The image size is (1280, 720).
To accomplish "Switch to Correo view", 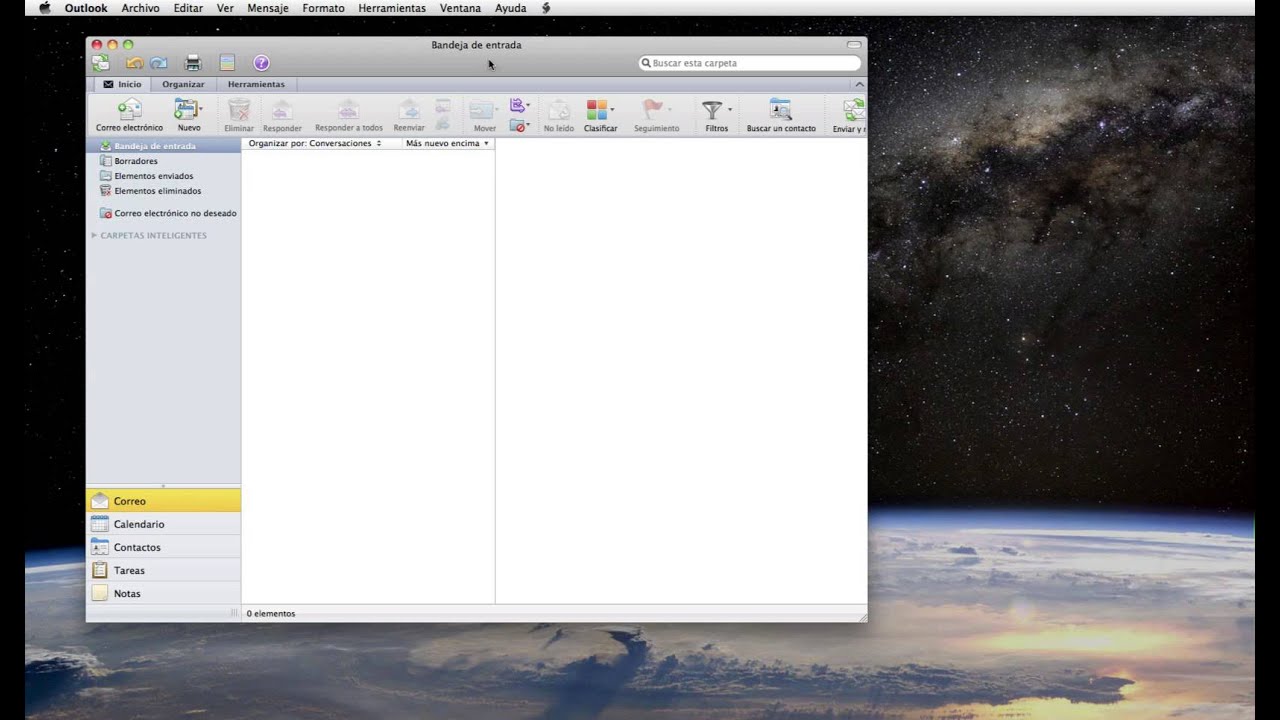I will point(163,501).
